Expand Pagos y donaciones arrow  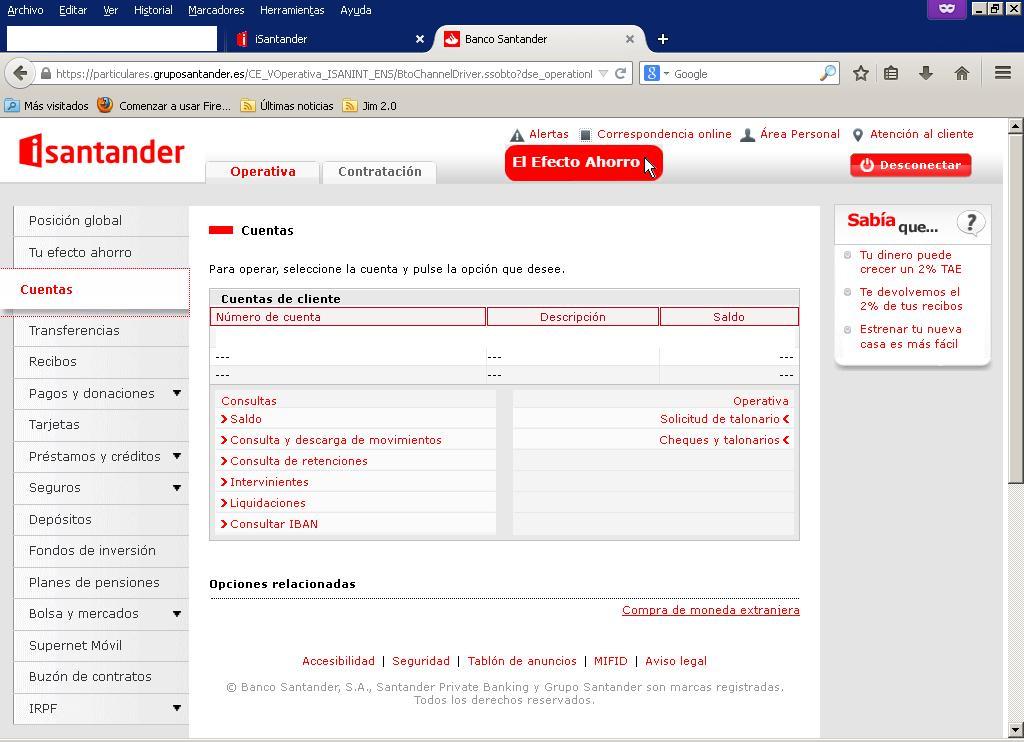pyautogui.click(x=176, y=393)
